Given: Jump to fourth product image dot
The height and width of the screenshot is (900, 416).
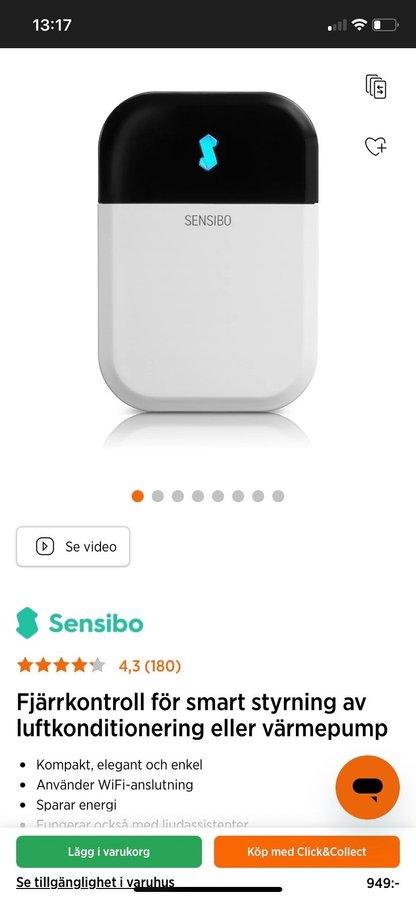Looking at the screenshot, I should coord(198,496).
